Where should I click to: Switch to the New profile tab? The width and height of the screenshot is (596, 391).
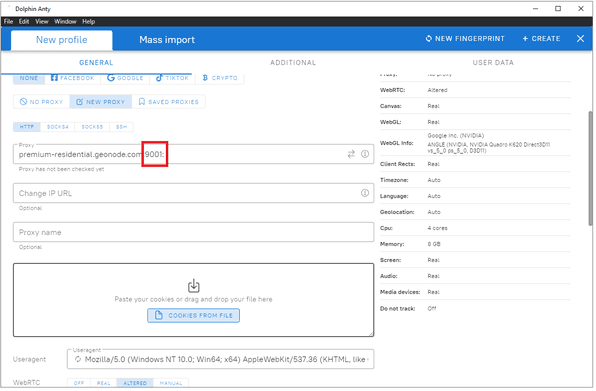click(x=62, y=40)
